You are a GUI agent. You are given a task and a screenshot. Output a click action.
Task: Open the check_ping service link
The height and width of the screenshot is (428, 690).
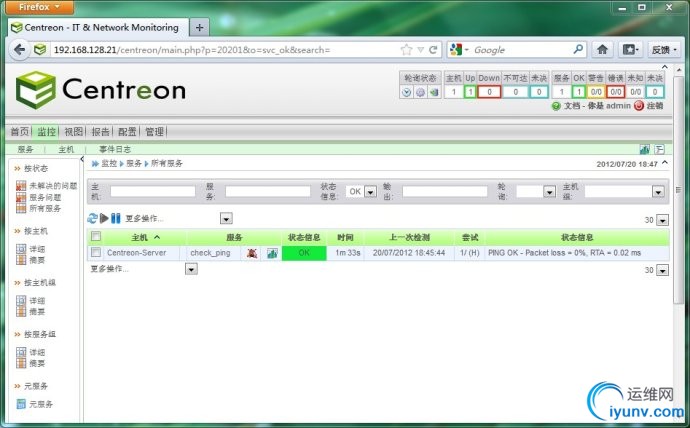click(210, 253)
